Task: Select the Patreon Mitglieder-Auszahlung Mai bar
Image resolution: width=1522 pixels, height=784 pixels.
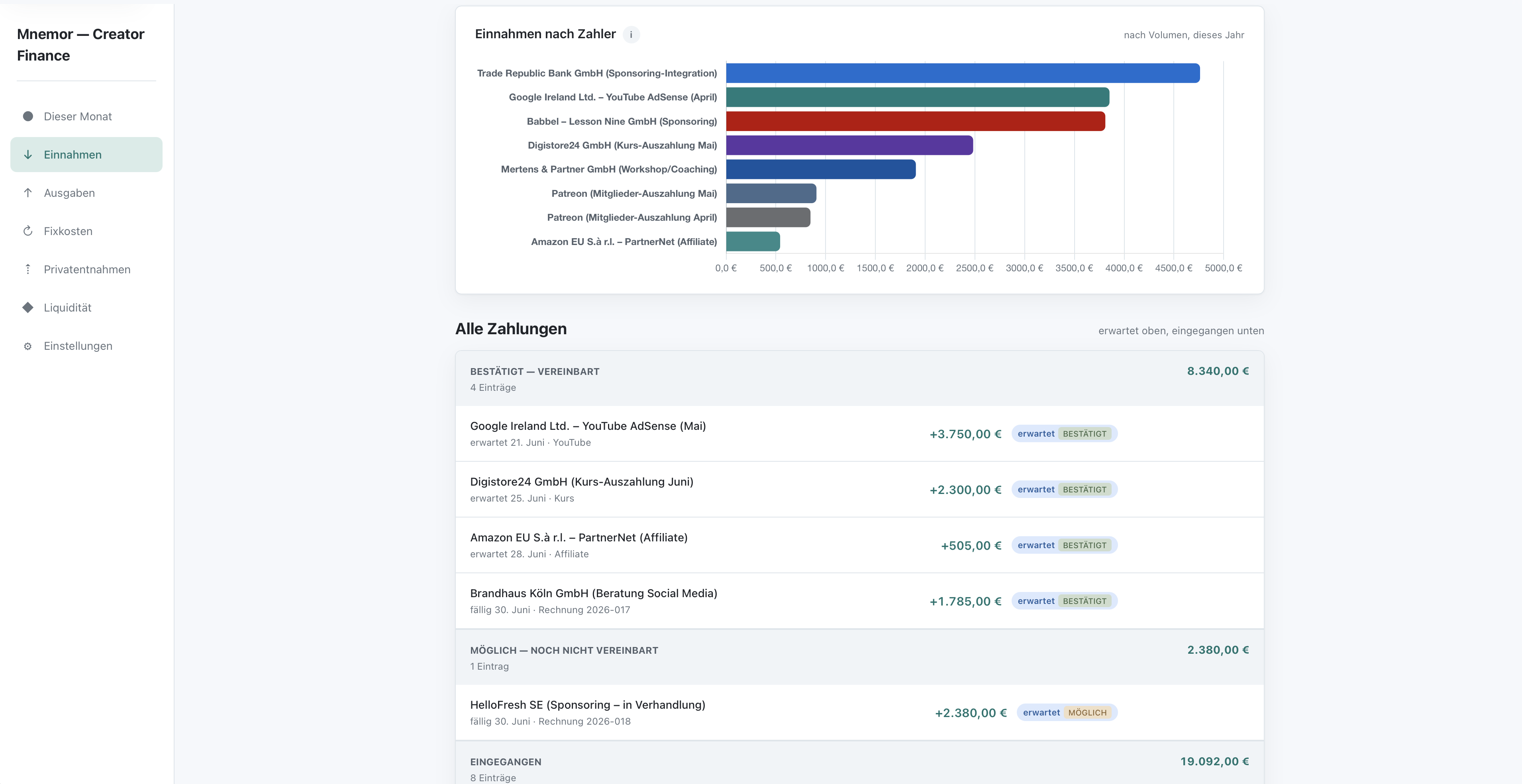Action: point(771,193)
